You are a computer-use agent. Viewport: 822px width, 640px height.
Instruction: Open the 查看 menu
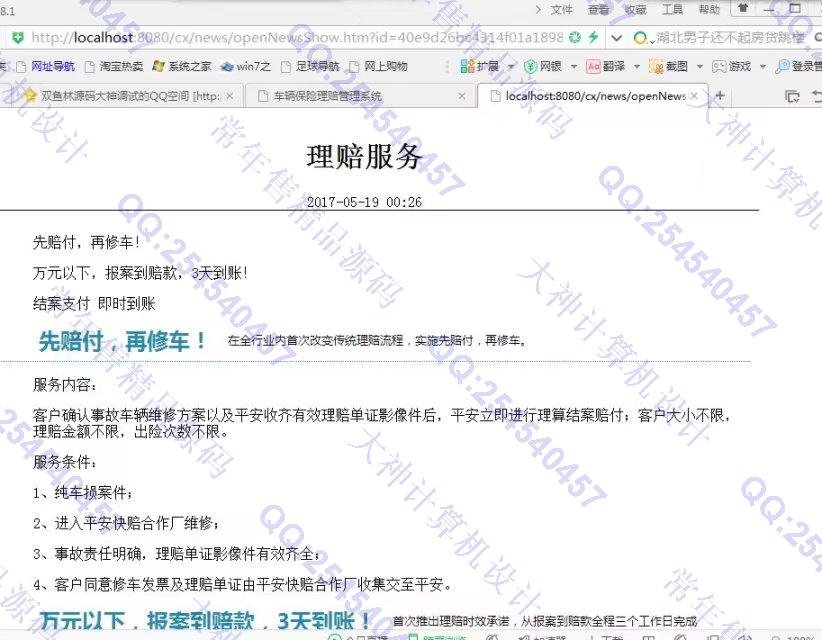click(598, 9)
